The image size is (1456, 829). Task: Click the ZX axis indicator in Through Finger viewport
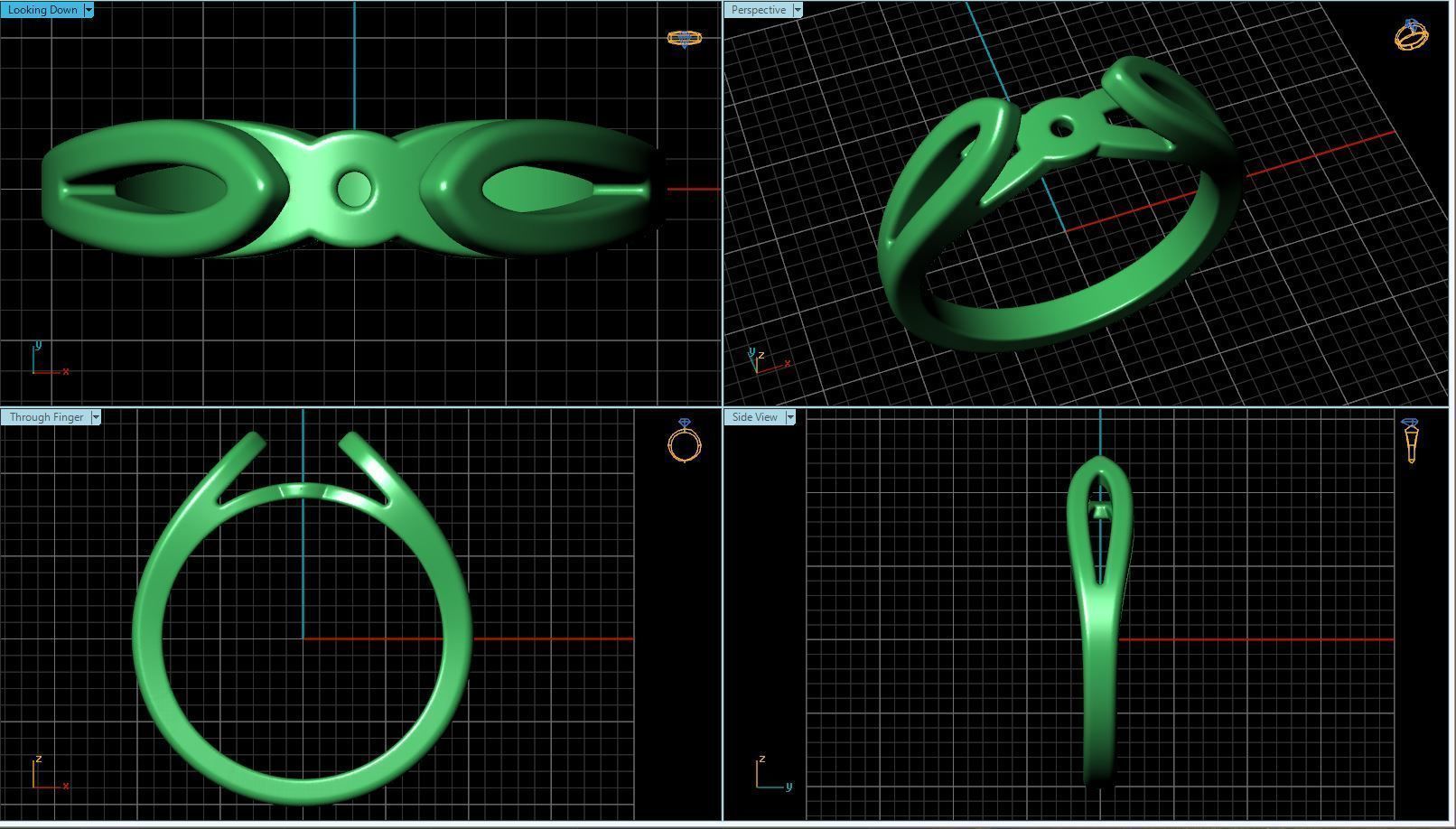click(50, 773)
